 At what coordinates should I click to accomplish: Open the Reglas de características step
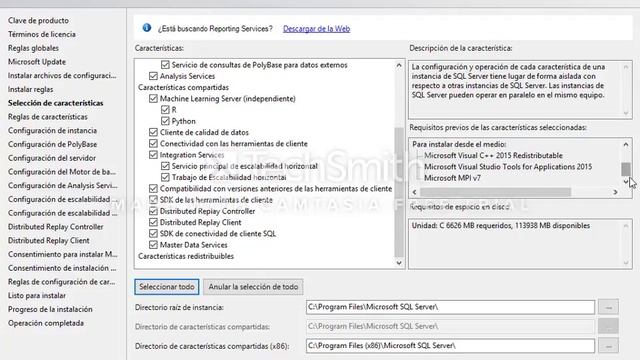[x=48, y=117]
